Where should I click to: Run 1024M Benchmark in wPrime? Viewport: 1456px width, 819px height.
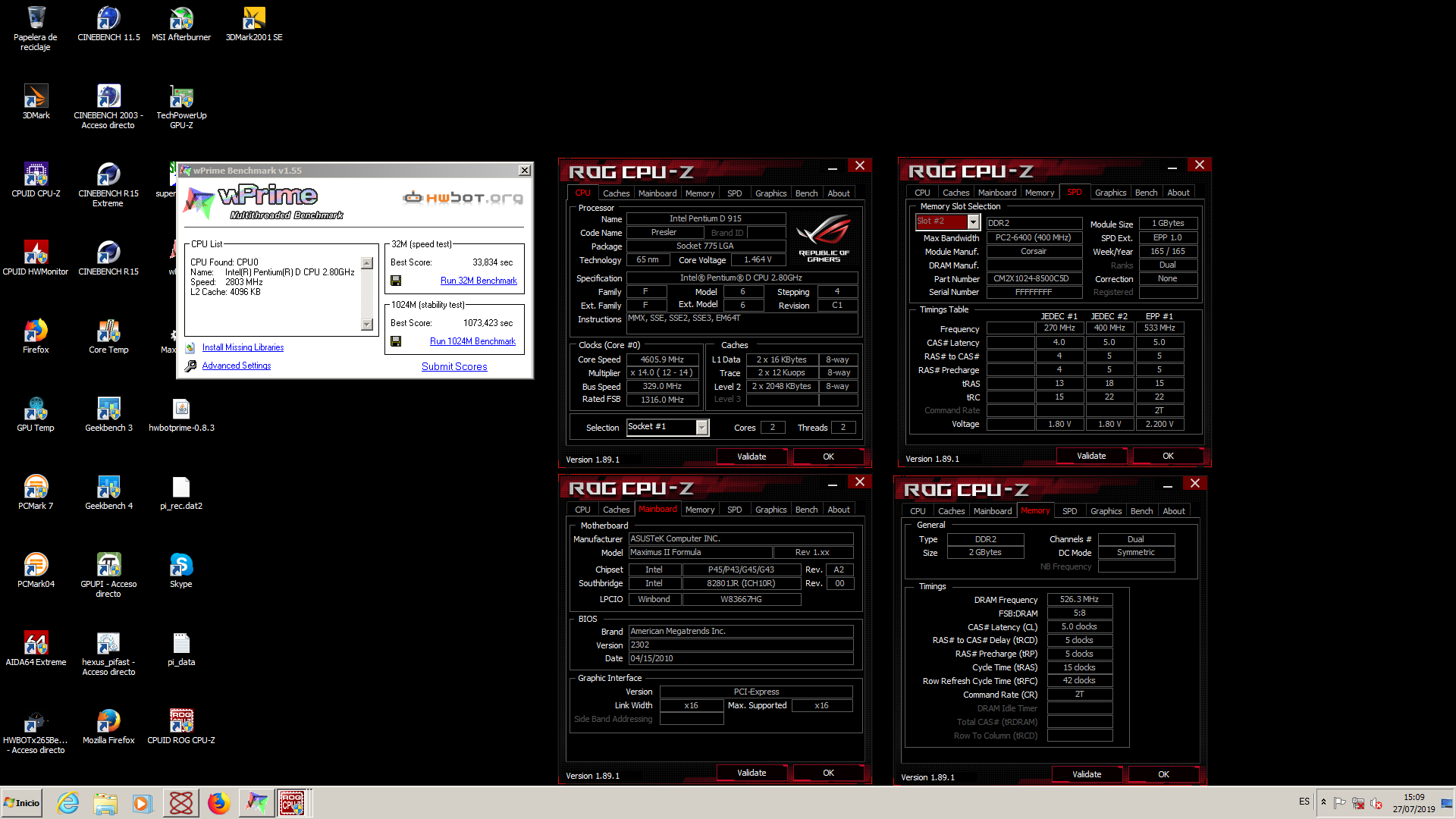[x=472, y=341]
